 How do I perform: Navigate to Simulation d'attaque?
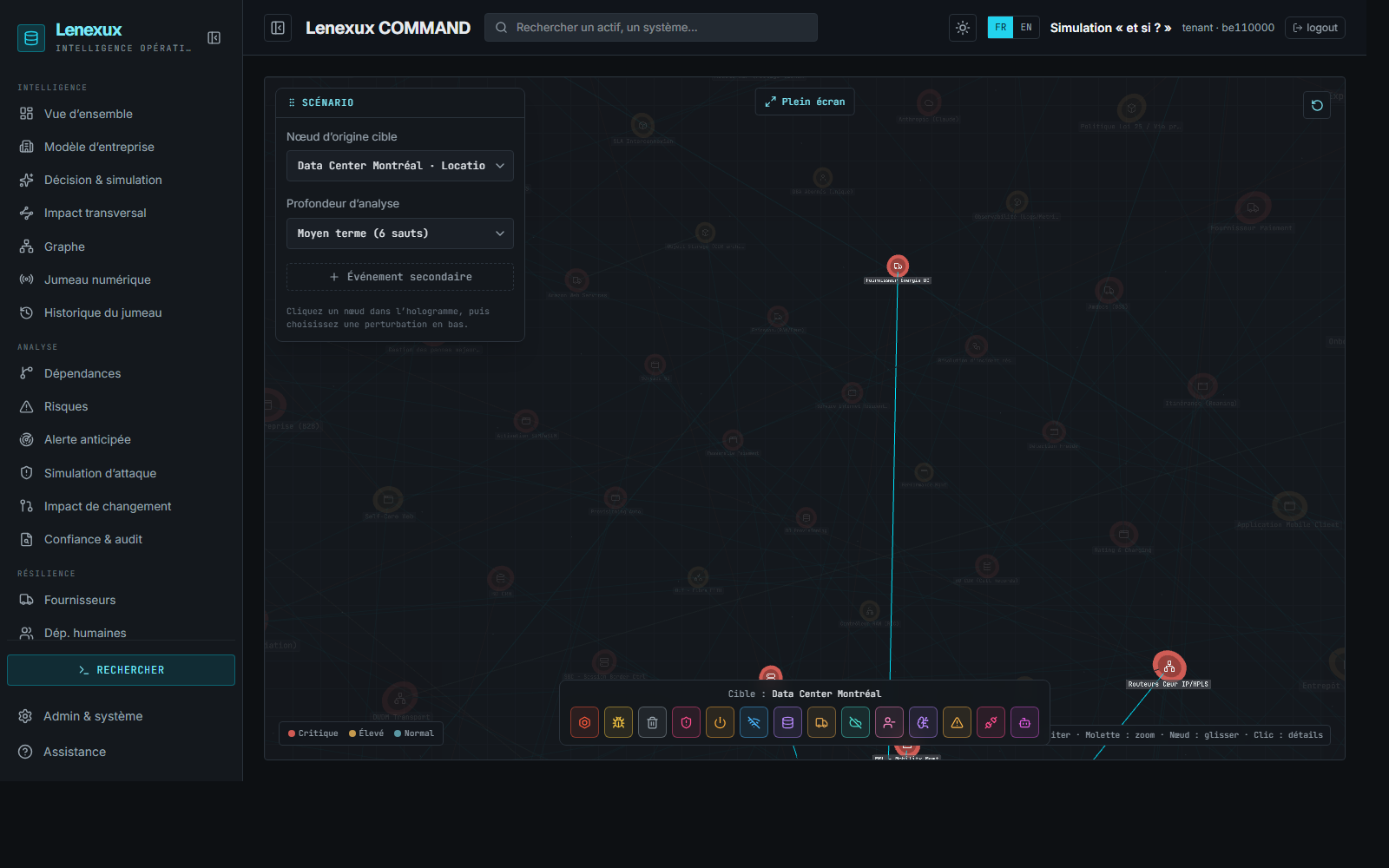coord(121,473)
